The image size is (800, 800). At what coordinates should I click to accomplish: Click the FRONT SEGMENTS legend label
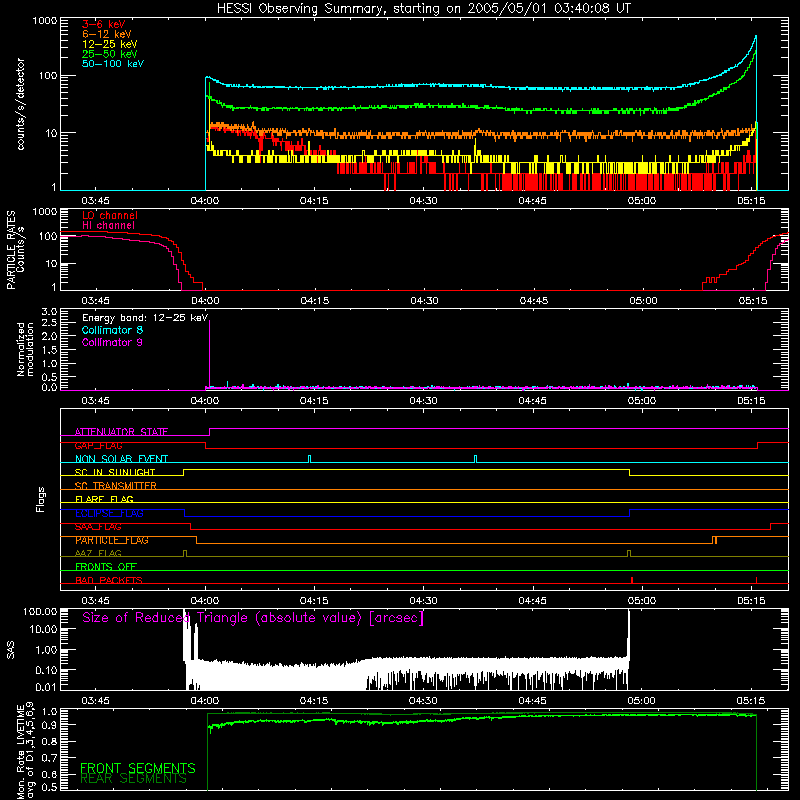pos(138,768)
